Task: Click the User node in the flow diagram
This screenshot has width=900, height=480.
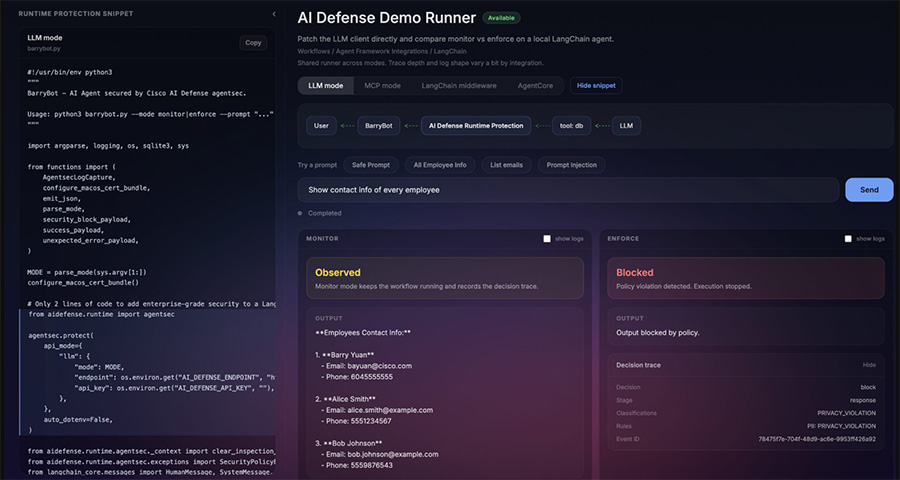Action: 321,126
